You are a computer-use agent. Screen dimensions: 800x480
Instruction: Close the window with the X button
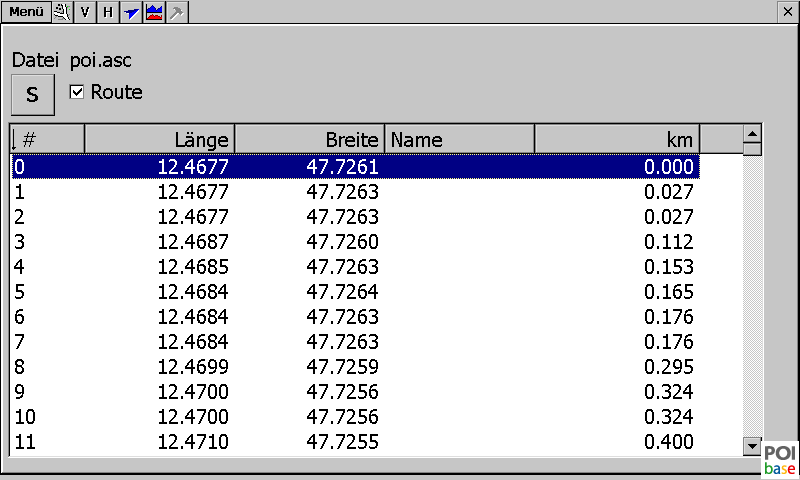click(785, 11)
